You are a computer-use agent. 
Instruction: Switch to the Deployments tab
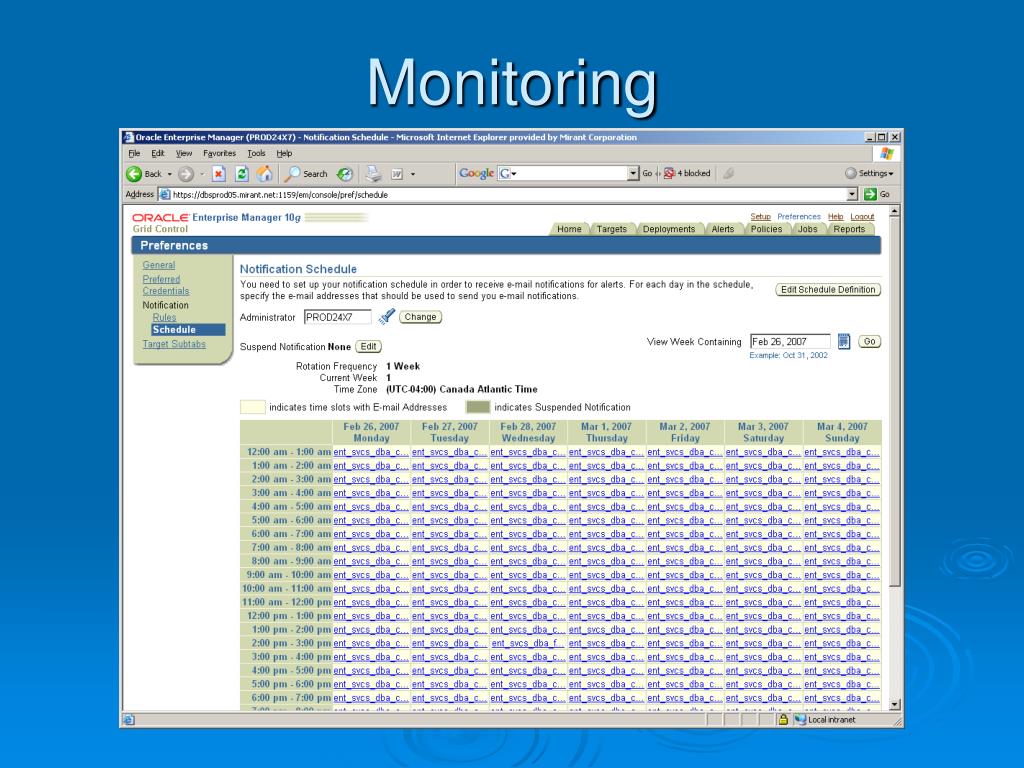tap(669, 229)
